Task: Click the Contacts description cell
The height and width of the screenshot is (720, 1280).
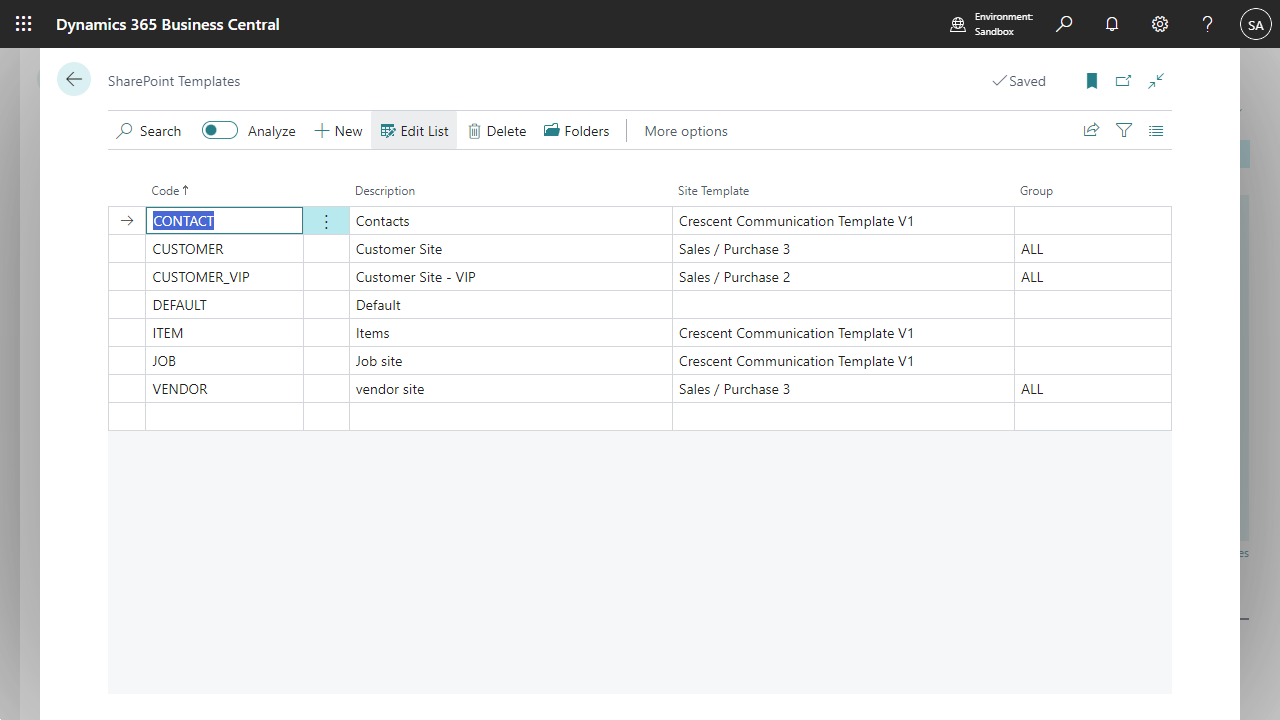Action: 511,221
